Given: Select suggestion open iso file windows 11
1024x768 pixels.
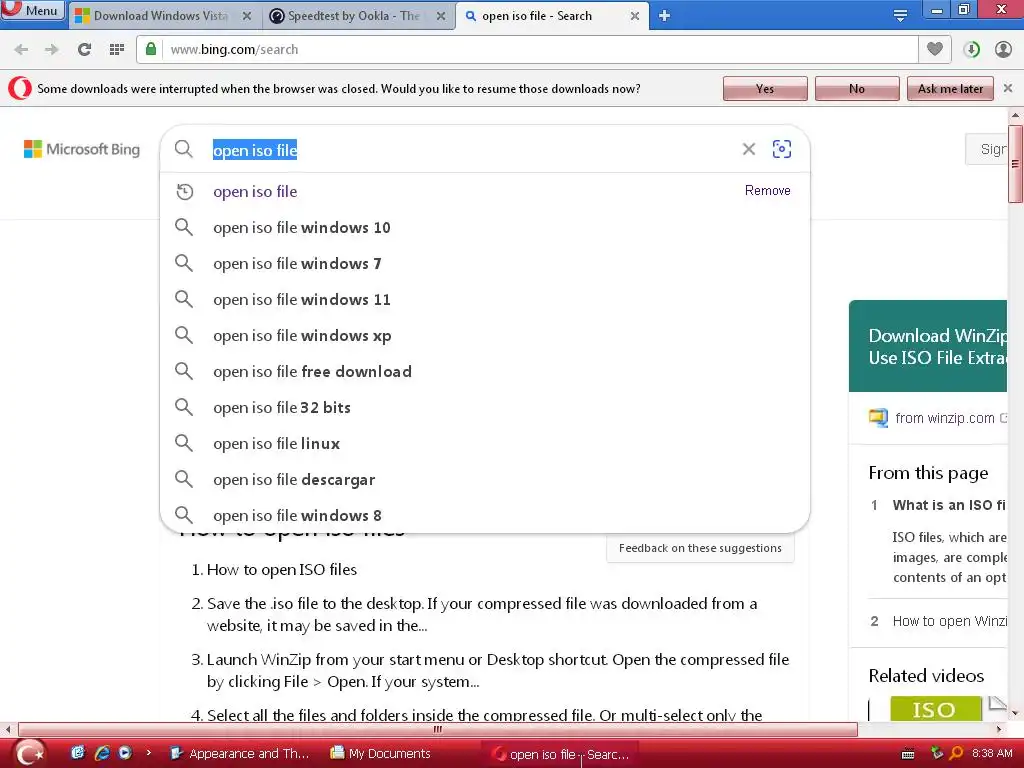Looking at the screenshot, I should 485,299.
